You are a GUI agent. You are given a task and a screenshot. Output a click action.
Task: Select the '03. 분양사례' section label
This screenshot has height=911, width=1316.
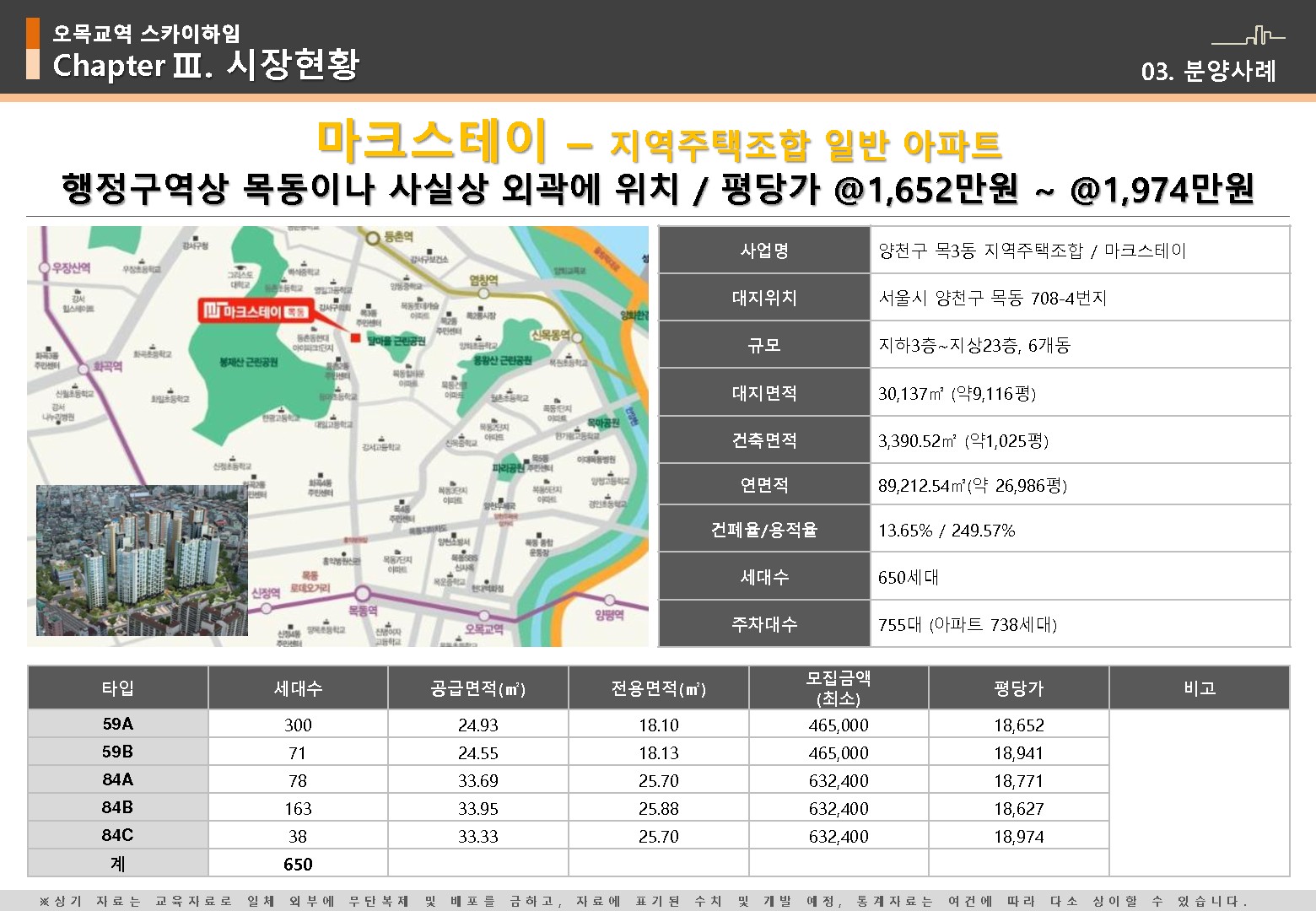tap(1209, 71)
